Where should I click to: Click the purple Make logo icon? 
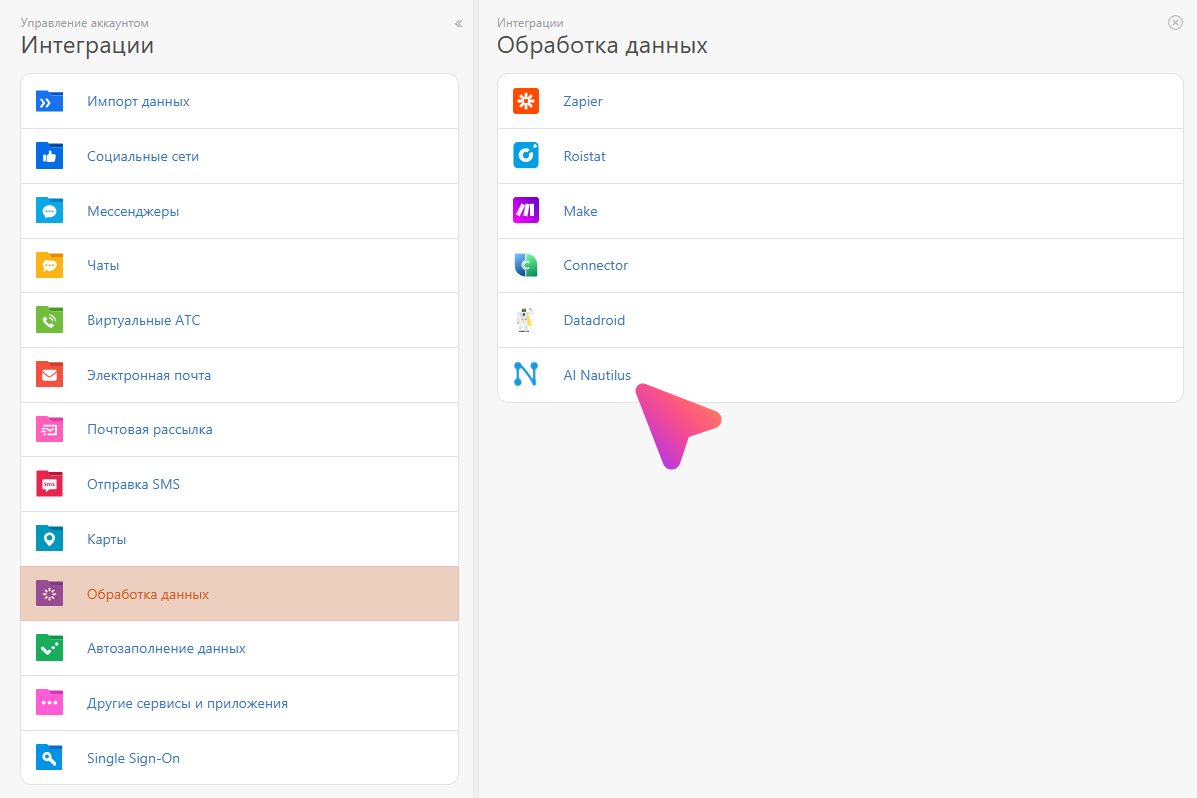[x=525, y=211]
